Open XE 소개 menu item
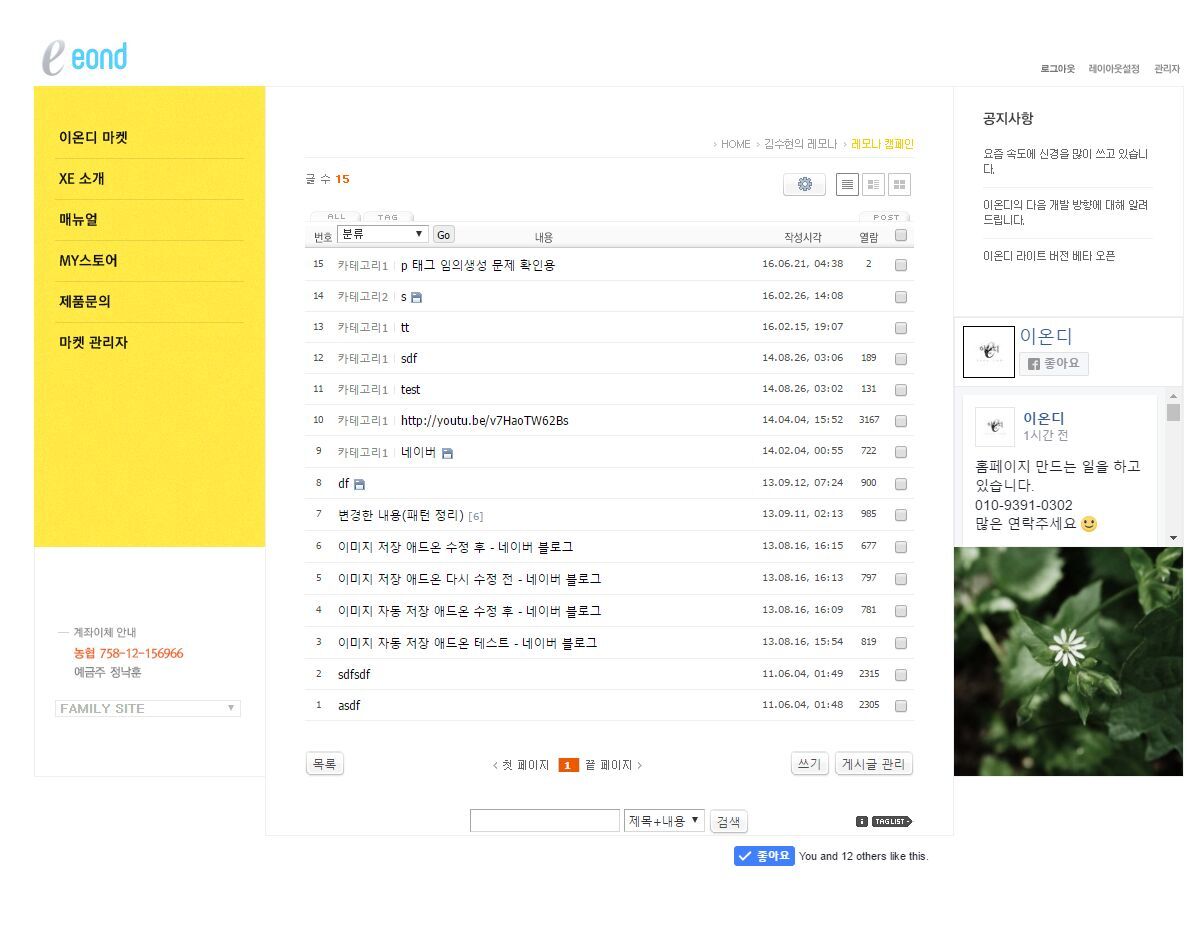This screenshot has width=1203, height=936. pyautogui.click(x=81, y=179)
